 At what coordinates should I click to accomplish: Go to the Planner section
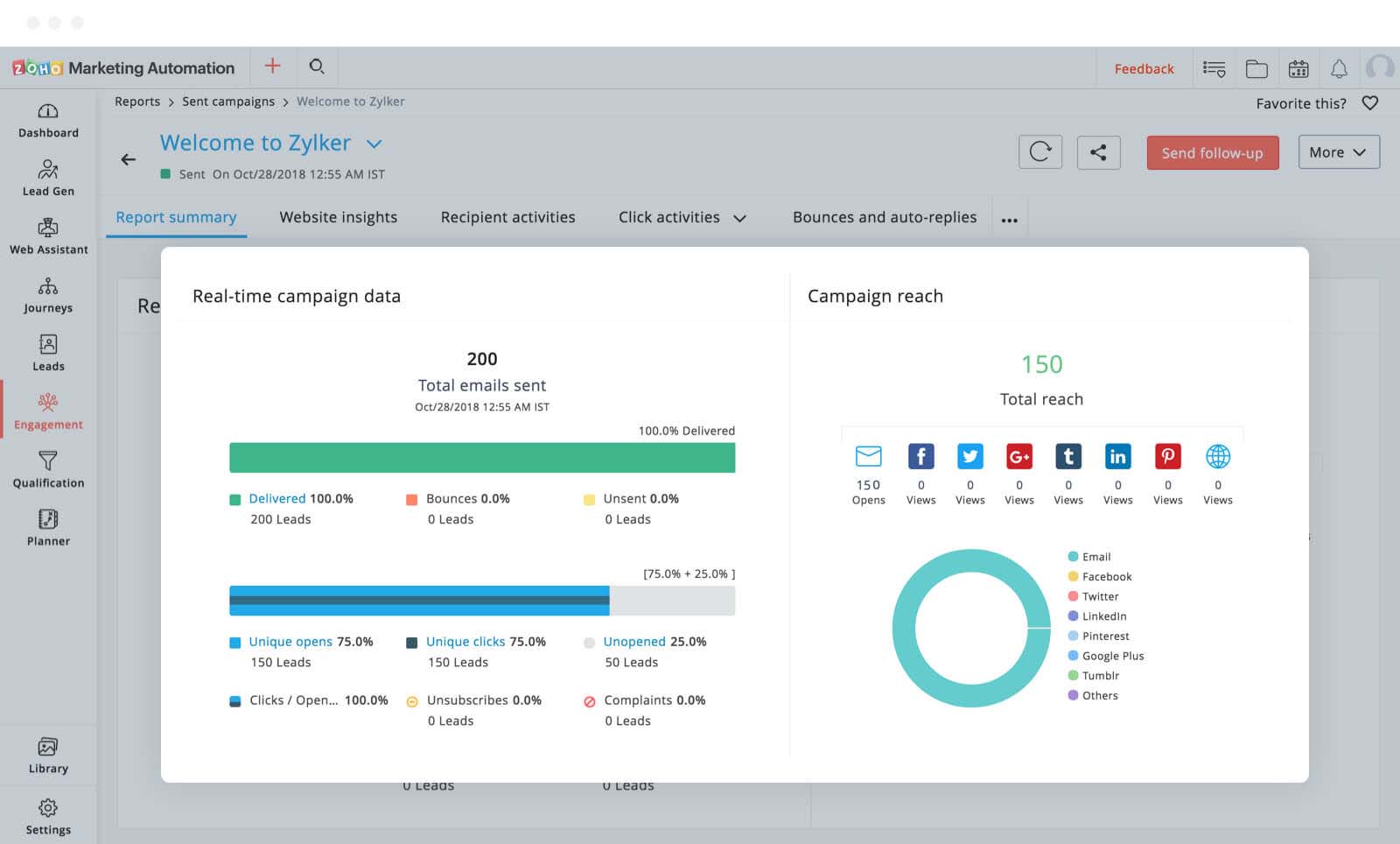click(48, 528)
